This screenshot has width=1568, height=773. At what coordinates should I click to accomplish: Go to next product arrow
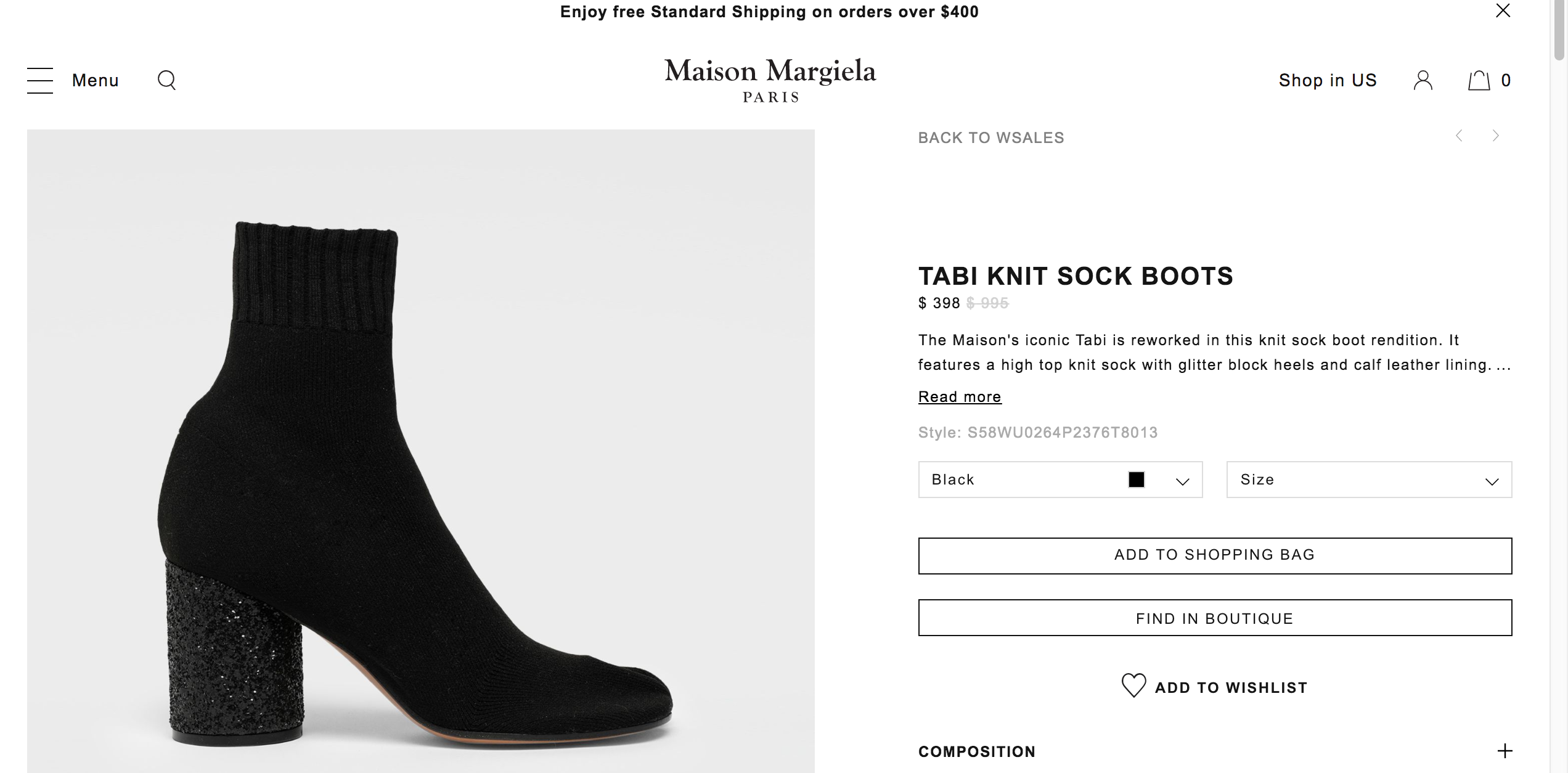pos(1495,136)
